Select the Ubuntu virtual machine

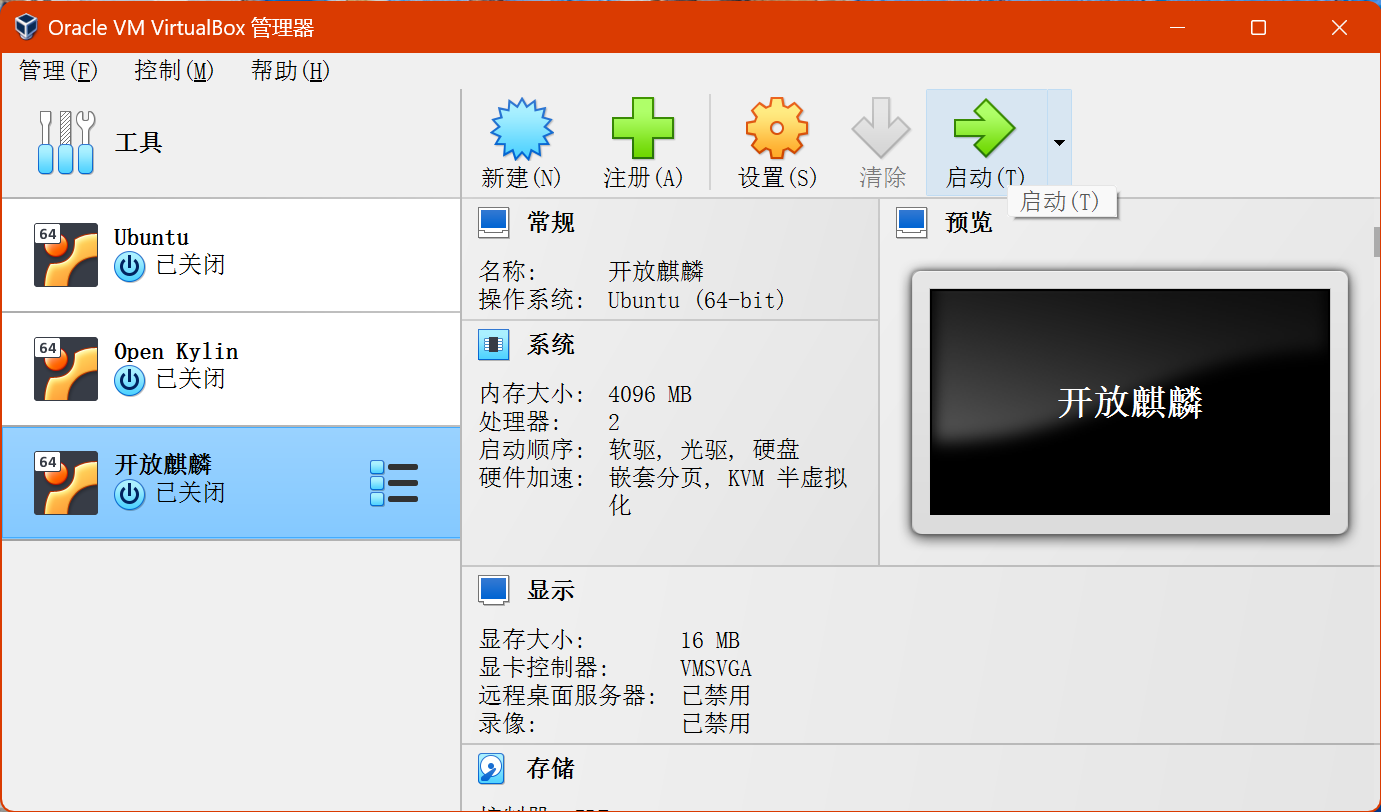(x=231, y=255)
